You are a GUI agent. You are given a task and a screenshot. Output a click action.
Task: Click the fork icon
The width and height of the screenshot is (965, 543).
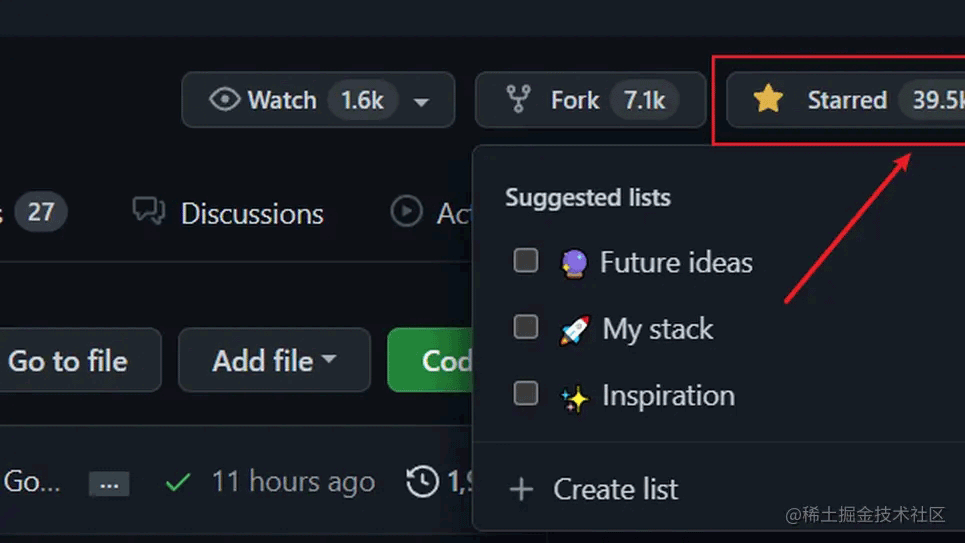pos(518,100)
